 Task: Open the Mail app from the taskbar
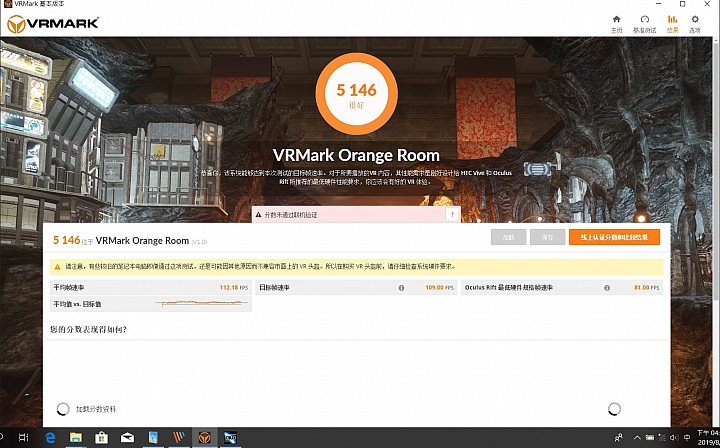[x=127, y=437]
